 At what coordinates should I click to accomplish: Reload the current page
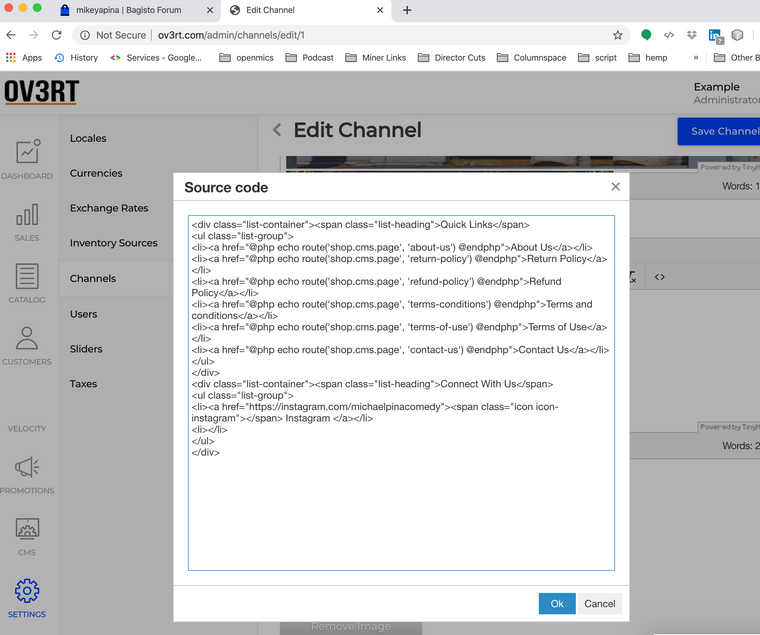tap(57, 35)
